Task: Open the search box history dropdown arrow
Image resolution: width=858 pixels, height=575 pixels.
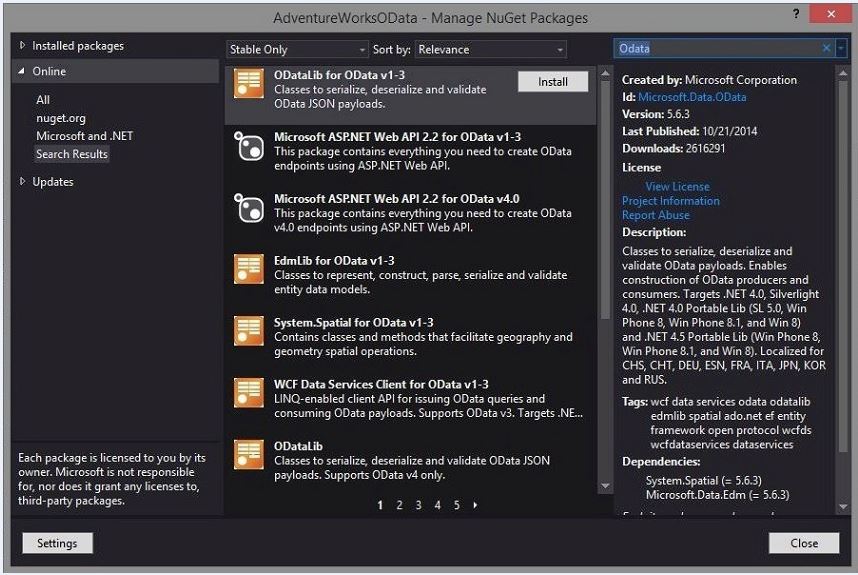Action: coord(840,49)
